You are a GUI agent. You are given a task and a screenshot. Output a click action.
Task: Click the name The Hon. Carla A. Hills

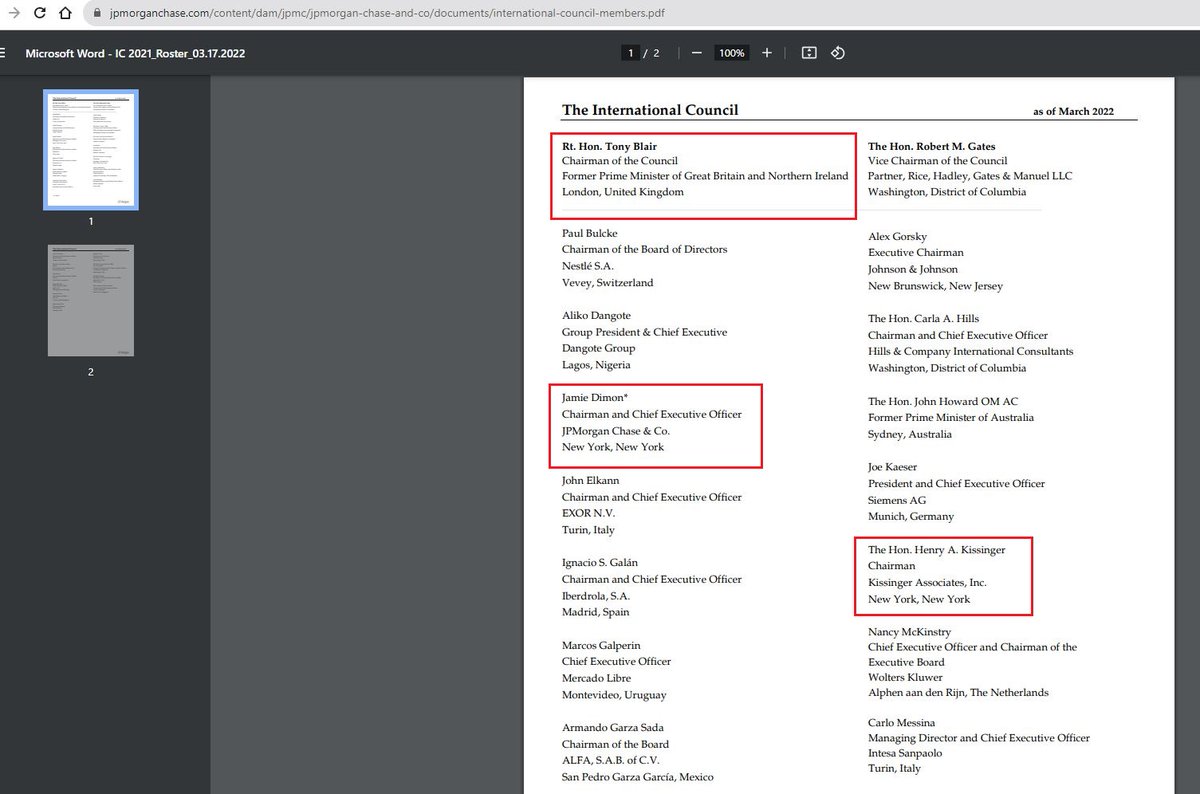[x=925, y=319]
